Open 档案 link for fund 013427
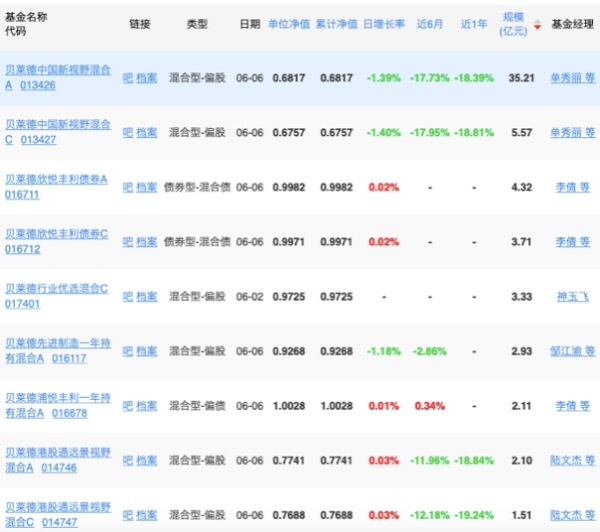Image resolution: width=600 pixels, height=532 pixels. (147, 133)
